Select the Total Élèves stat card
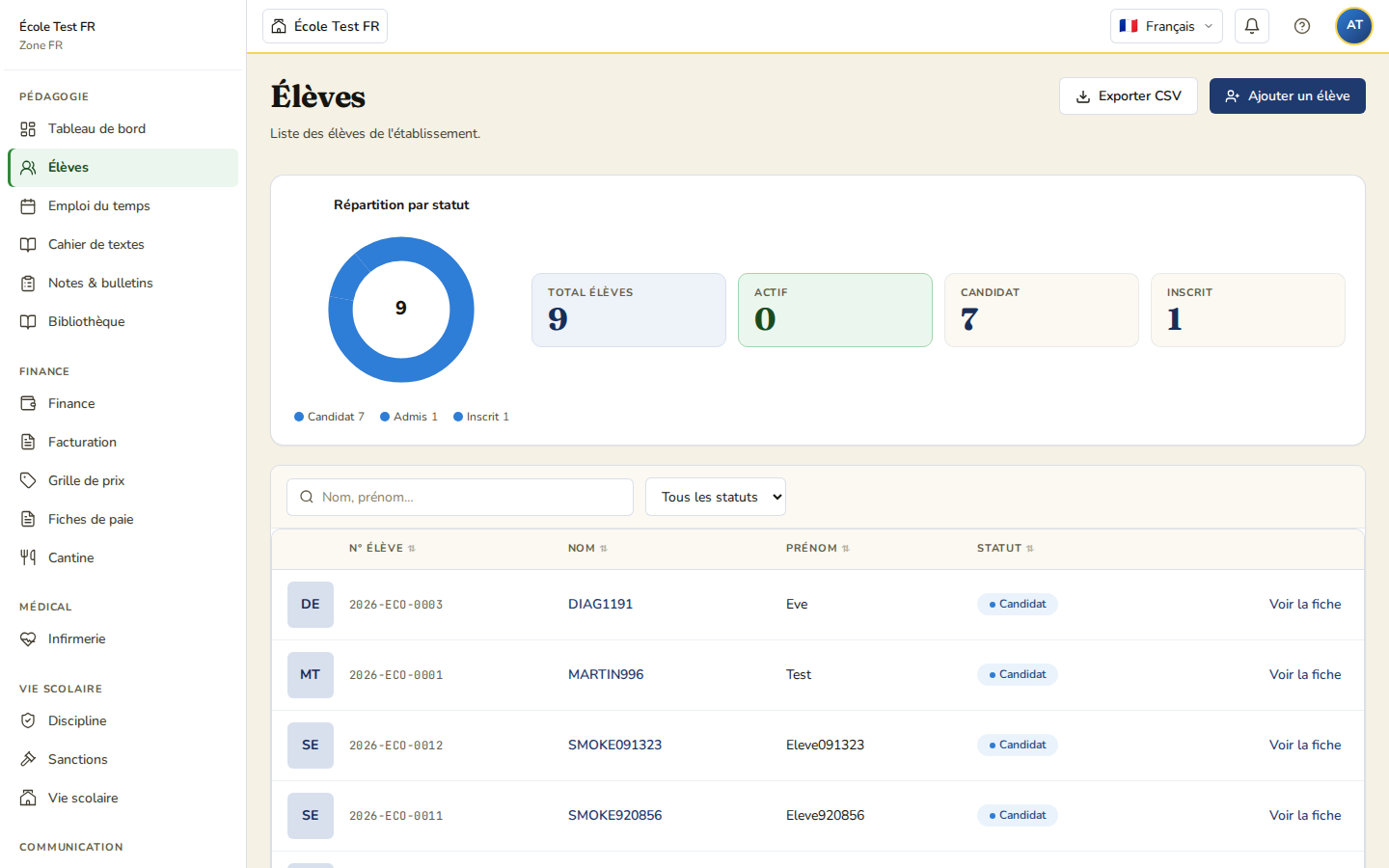The image size is (1389, 868). click(629, 310)
